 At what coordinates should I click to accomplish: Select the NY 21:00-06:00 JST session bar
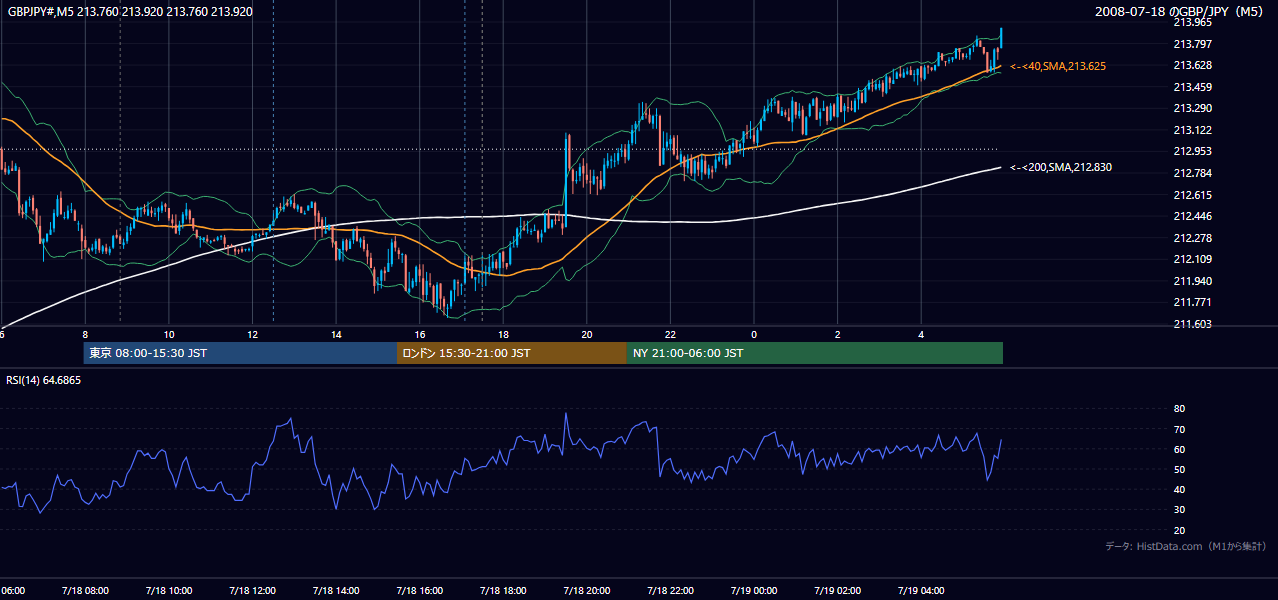pos(815,353)
